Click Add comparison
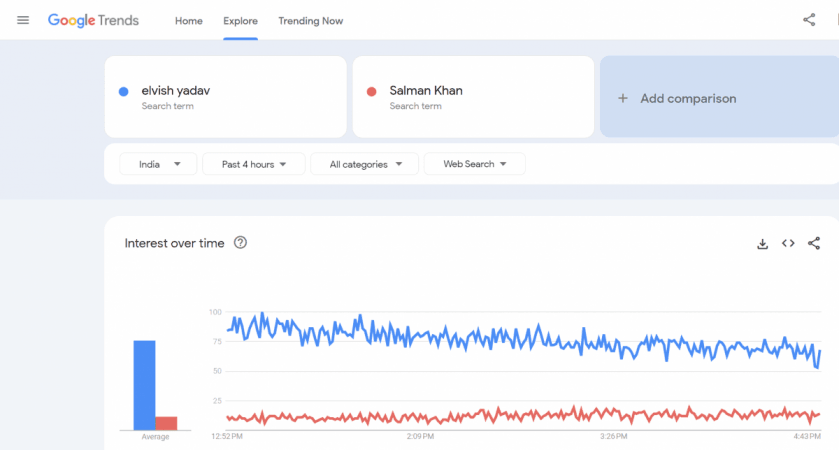This screenshot has width=839, height=450. 719,97
